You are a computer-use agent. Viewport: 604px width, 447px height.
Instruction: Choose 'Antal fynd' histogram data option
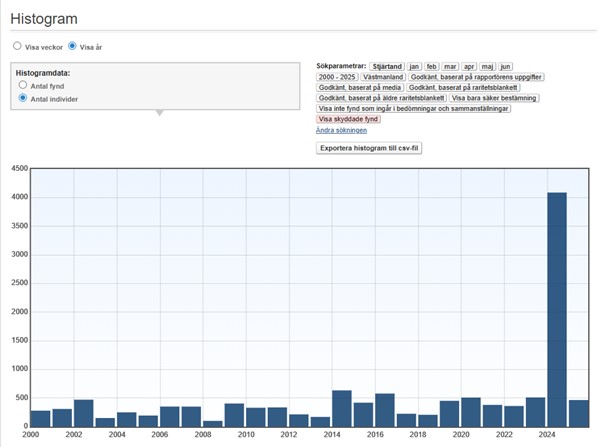[24, 86]
